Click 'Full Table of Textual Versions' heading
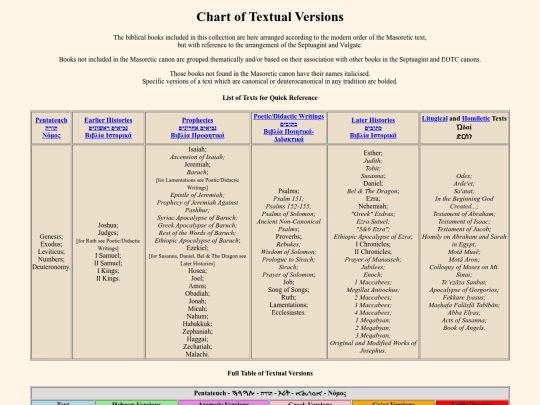The width and height of the screenshot is (540, 405). 270,373
